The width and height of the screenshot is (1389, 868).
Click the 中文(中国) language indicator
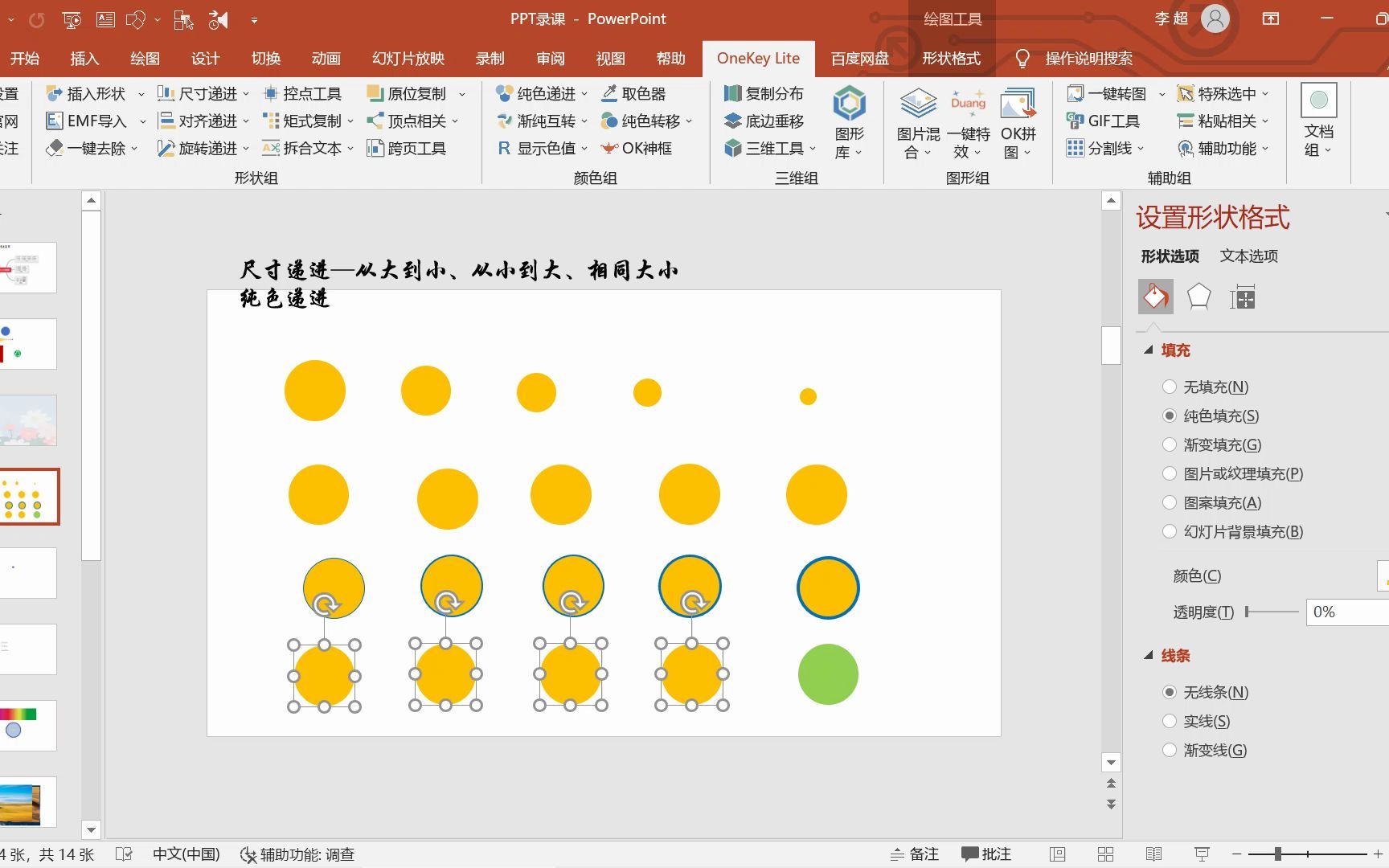coord(186,854)
